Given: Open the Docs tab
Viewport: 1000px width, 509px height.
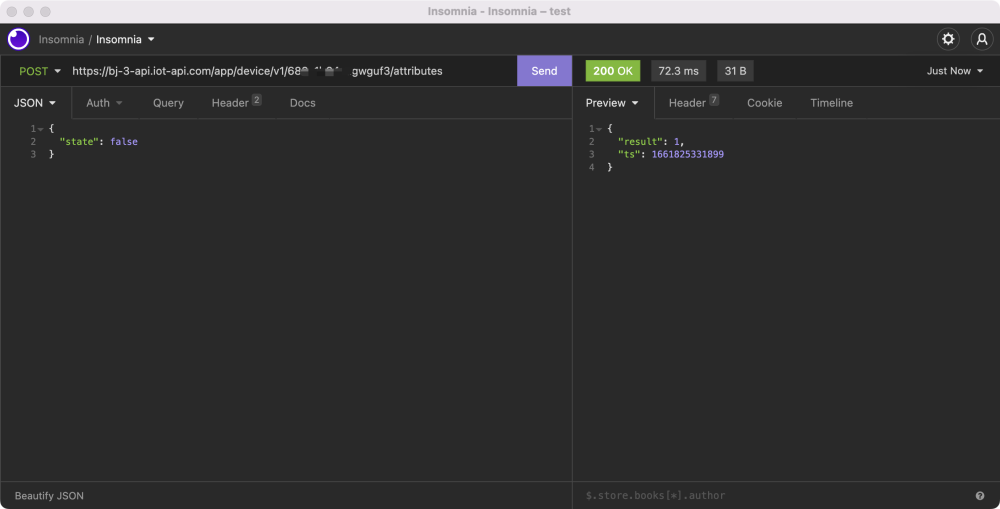Looking at the screenshot, I should point(303,103).
